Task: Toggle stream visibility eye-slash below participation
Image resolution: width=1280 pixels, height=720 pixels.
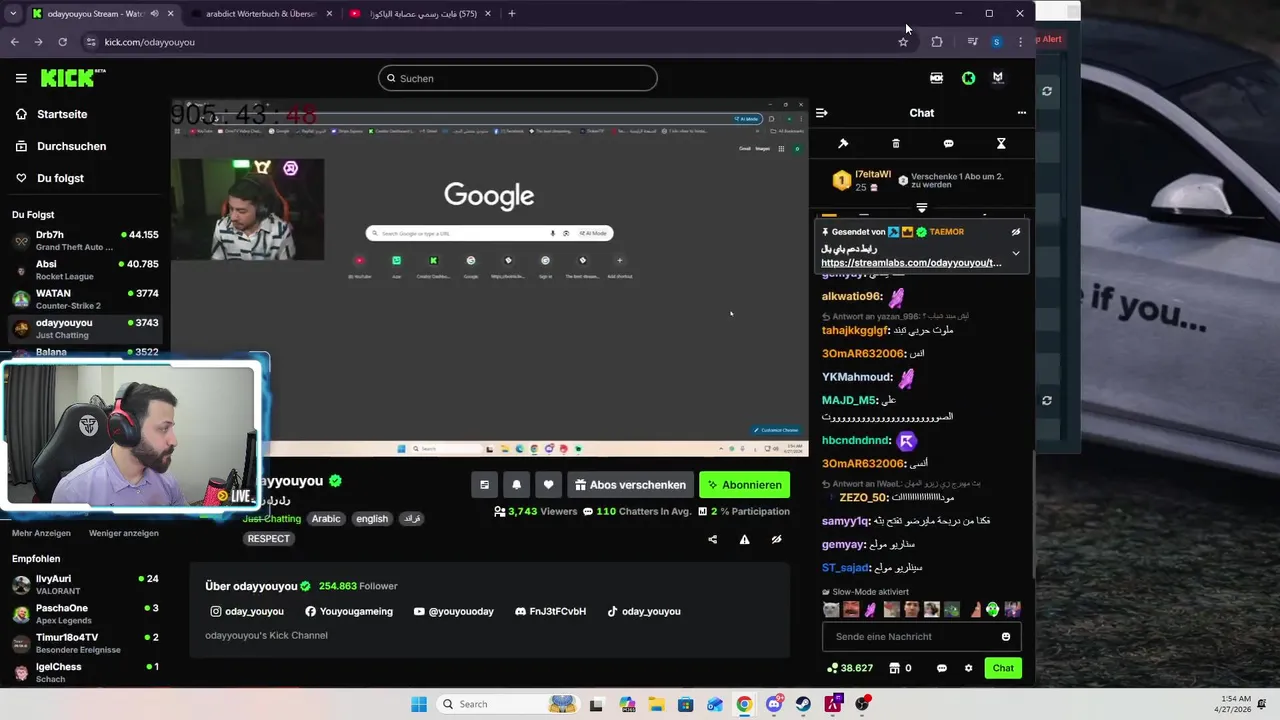Action: point(776,540)
